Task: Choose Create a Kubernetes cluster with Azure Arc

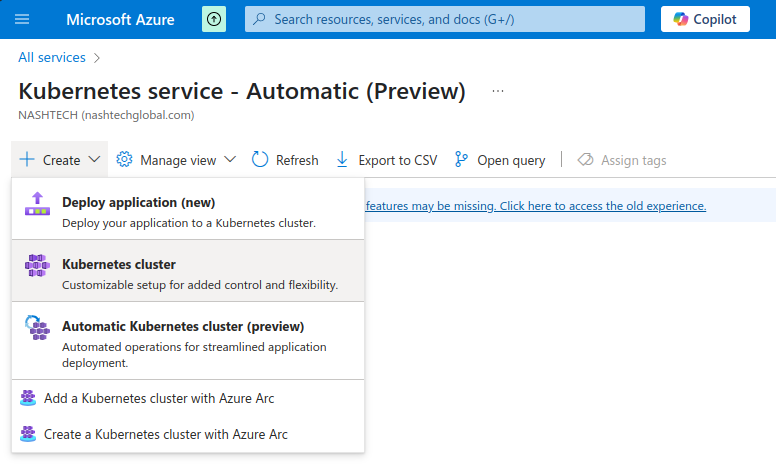Action: [165, 434]
